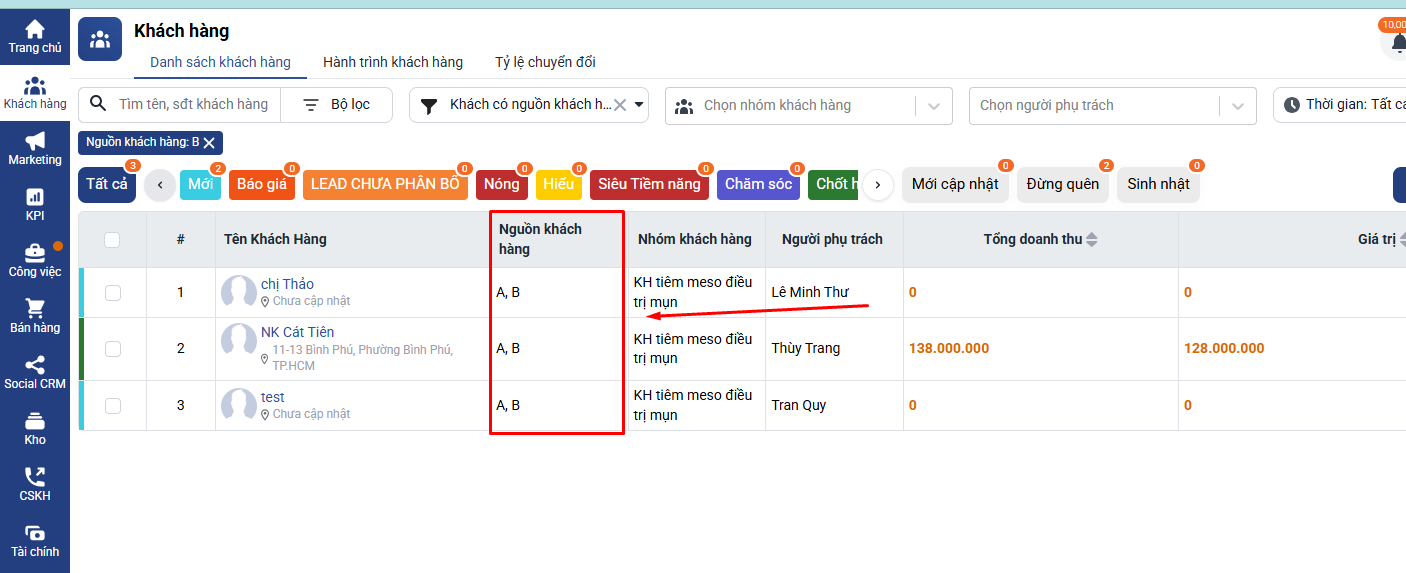The image size is (1406, 573).
Task: Remove the Nguồn khách hàng: B filter chip
Action: 209,143
